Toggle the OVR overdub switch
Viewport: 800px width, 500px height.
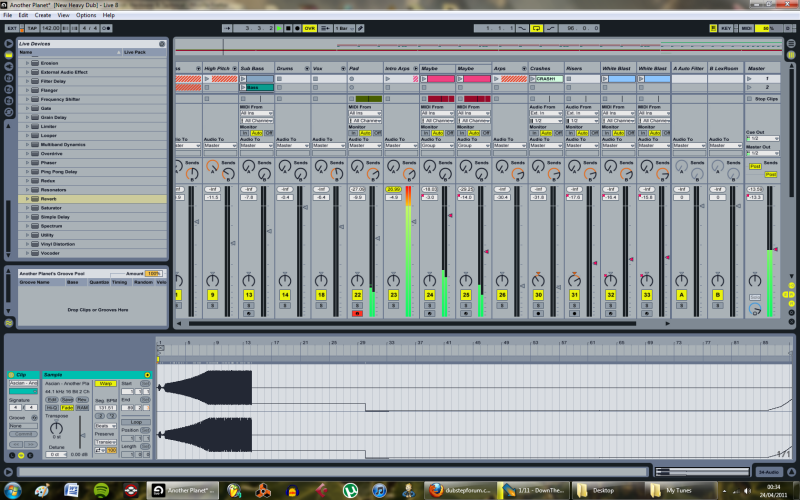310,29
